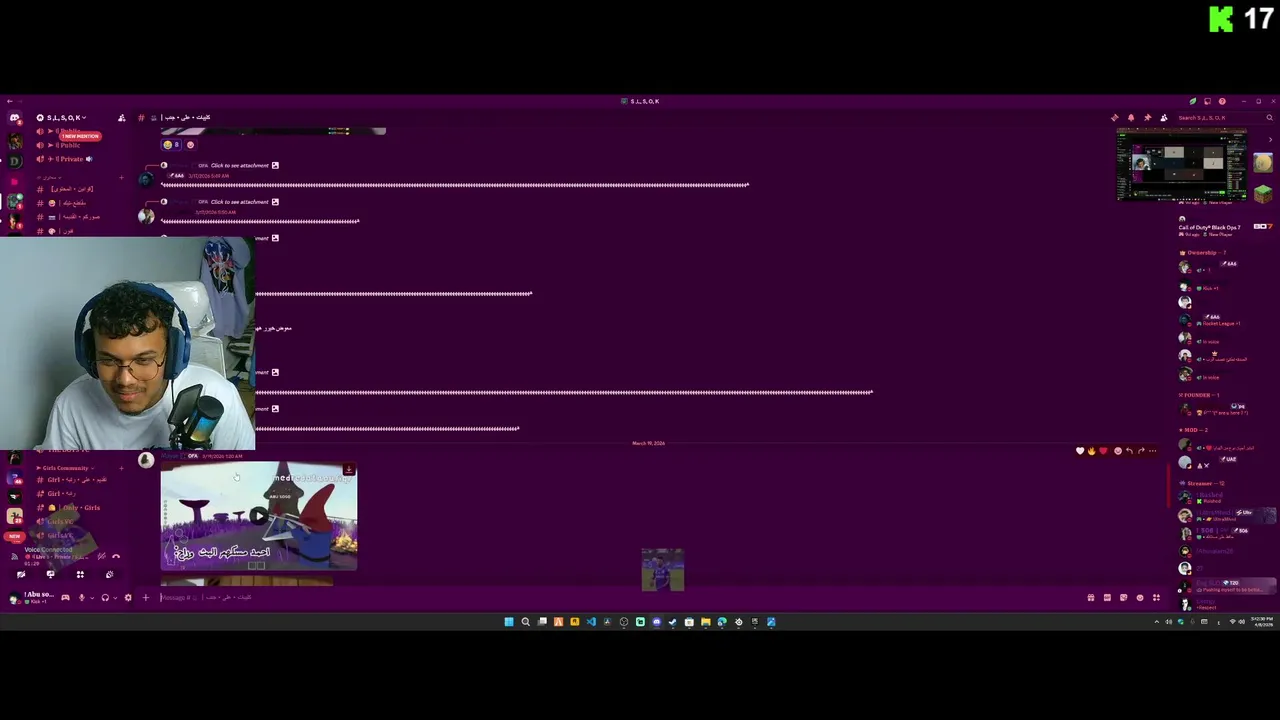
Task: Open add reaction picker on hovered message
Action: [x=1117, y=451]
